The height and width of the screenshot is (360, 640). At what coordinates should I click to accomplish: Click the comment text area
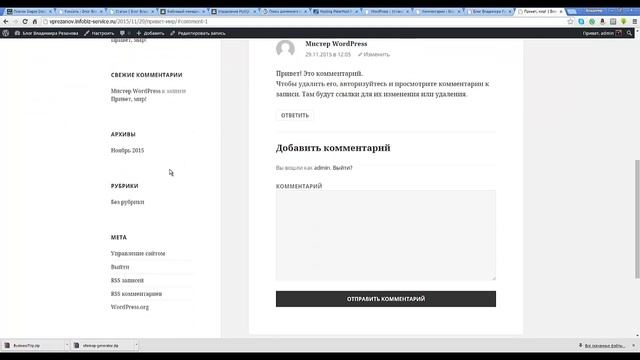click(x=386, y=235)
